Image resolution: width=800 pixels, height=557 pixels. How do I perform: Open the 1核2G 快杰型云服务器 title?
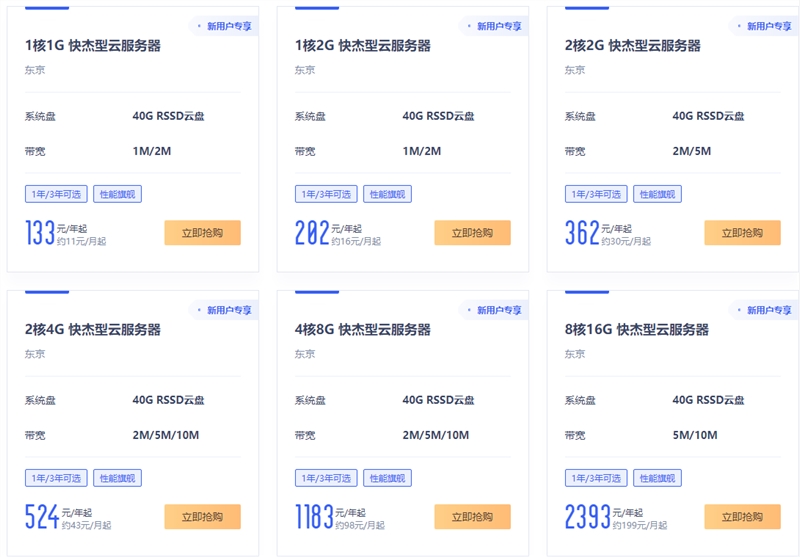tap(363, 45)
